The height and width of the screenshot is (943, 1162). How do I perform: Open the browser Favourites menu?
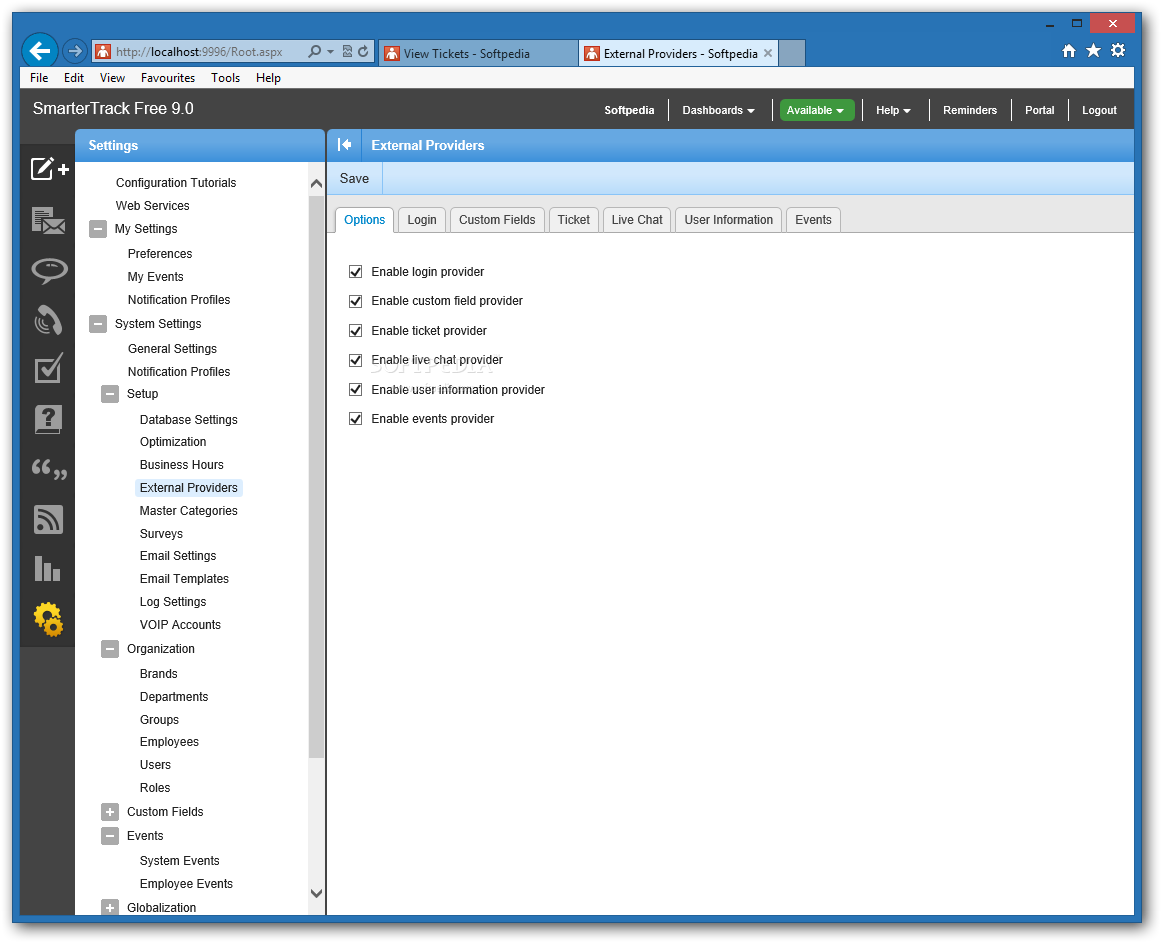tap(168, 78)
